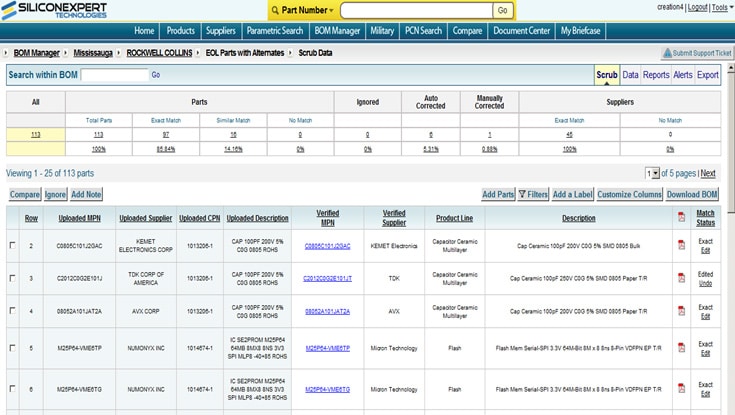The width and height of the screenshot is (735, 415).
Task: Open Document Center
Action: (521, 31)
